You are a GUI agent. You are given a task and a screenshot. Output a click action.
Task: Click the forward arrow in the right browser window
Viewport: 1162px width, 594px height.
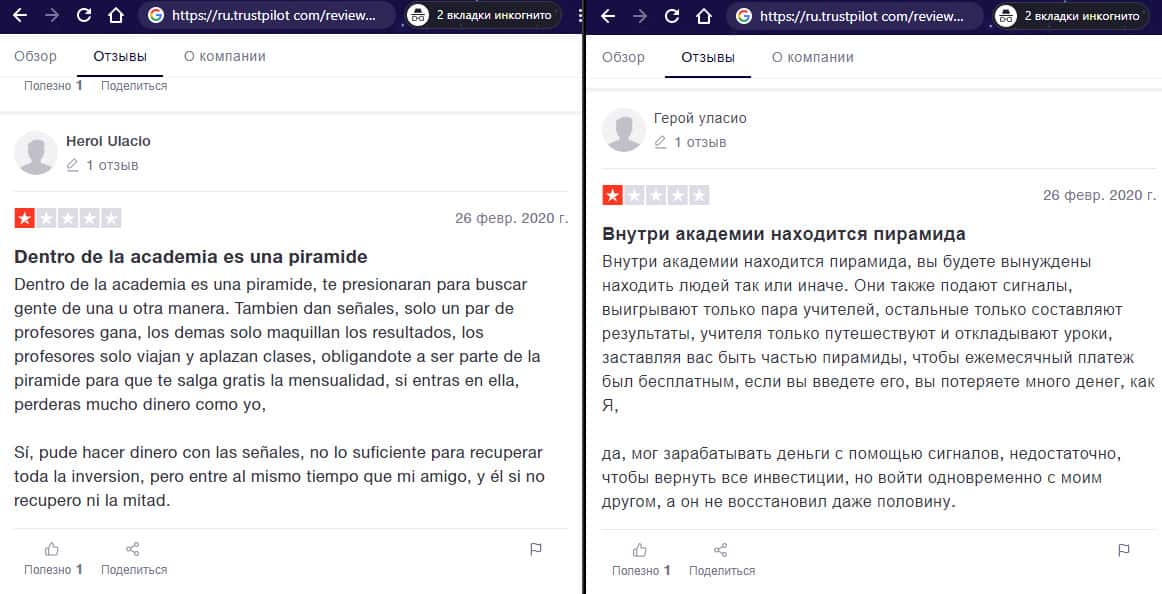[x=640, y=16]
